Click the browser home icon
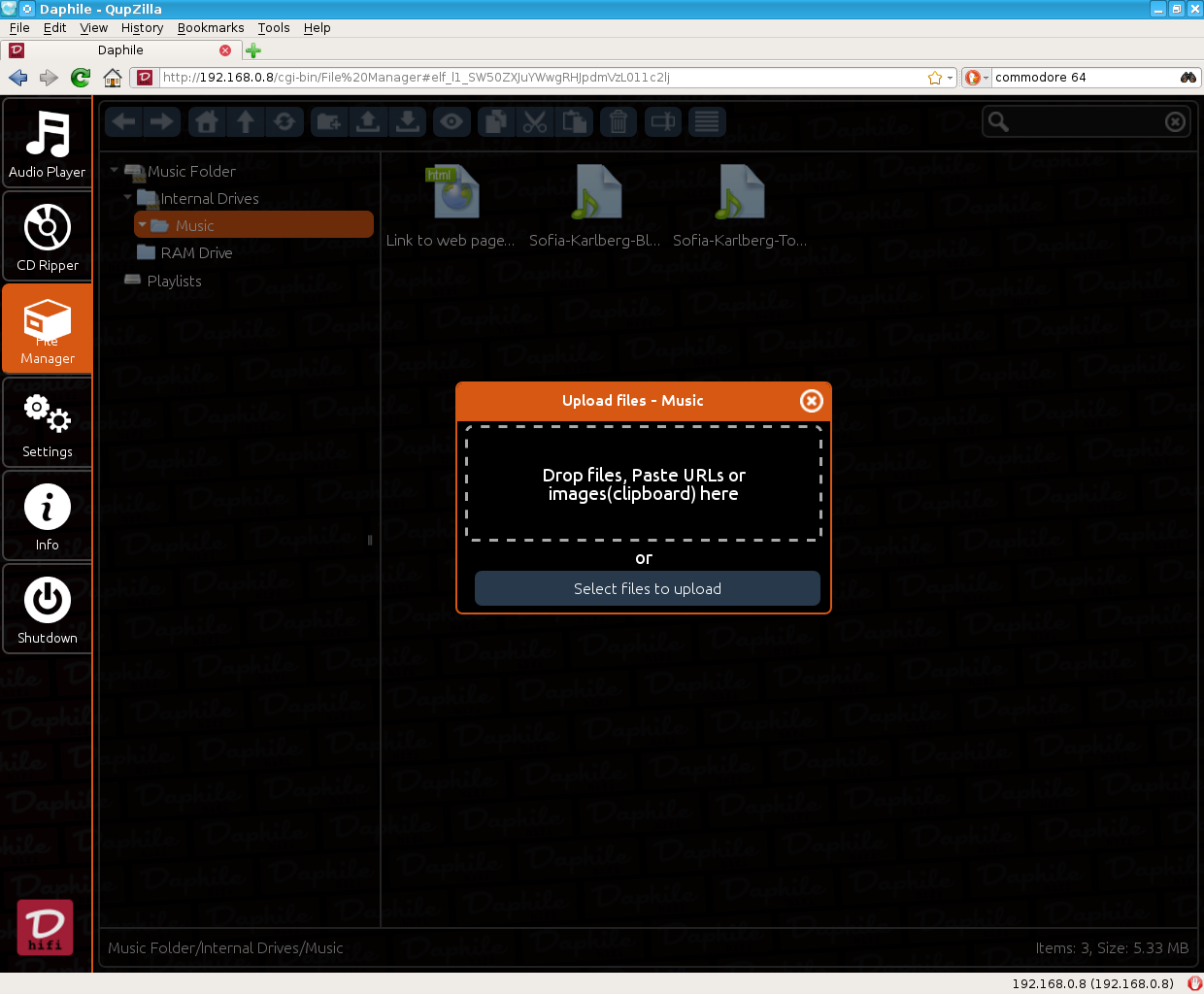 pyautogui.click(x=113, y=77)
